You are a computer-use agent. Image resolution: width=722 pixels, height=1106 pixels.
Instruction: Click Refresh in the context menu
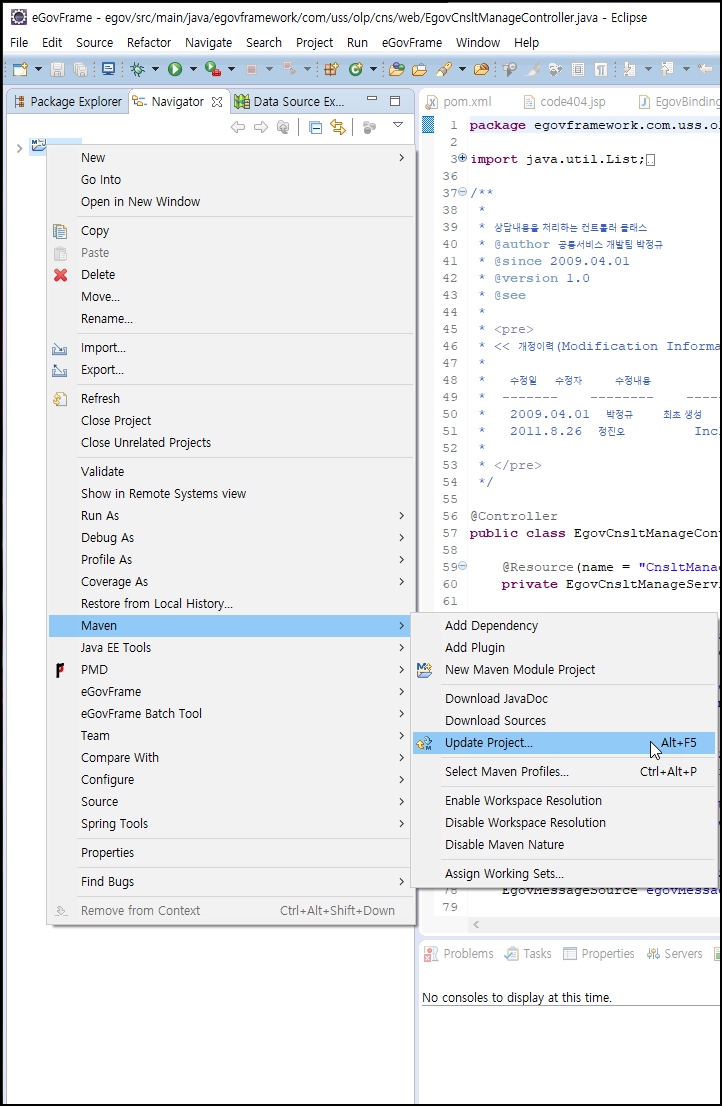[231, 399]
